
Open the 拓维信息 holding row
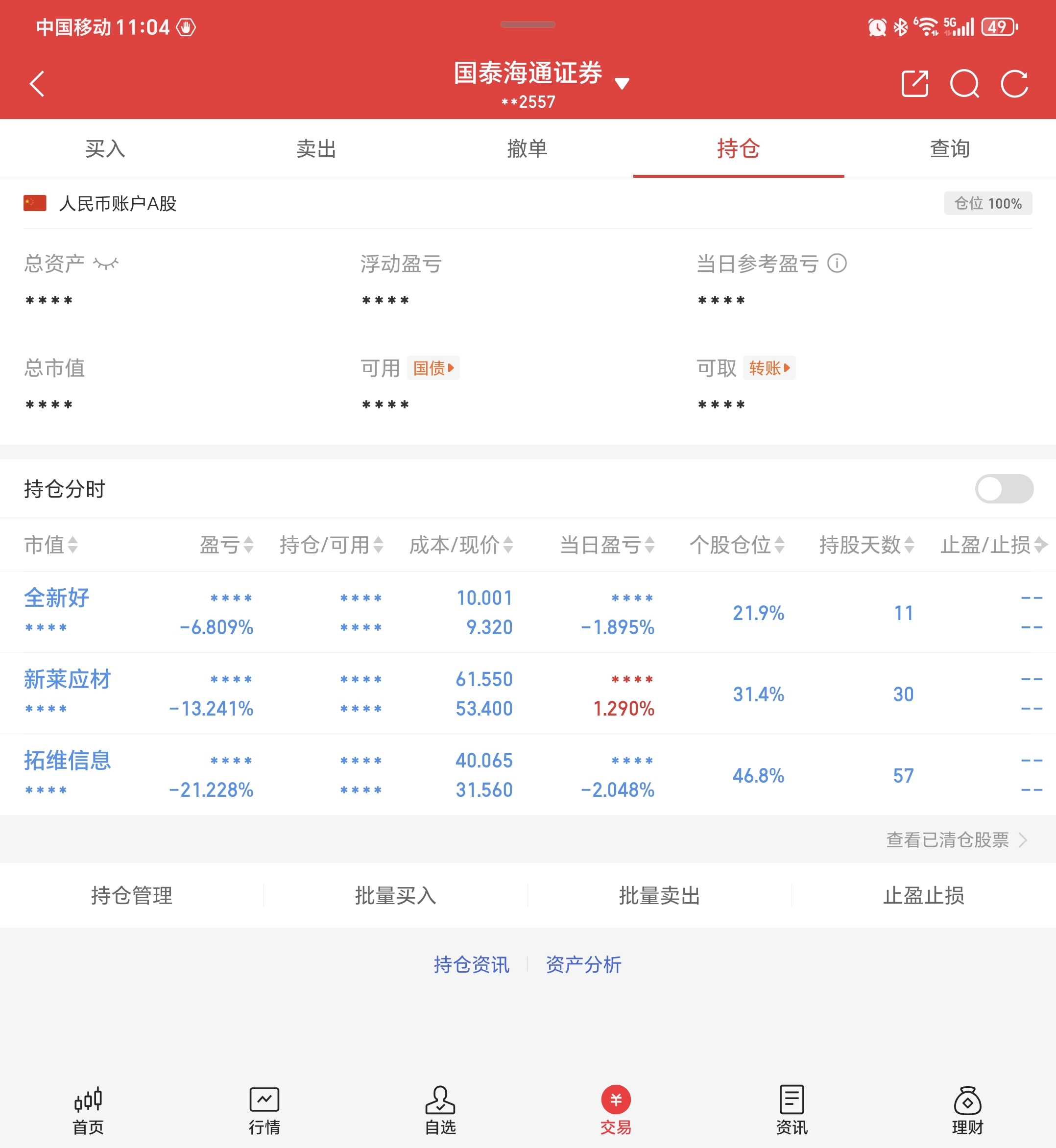click(x=68, y=761)
